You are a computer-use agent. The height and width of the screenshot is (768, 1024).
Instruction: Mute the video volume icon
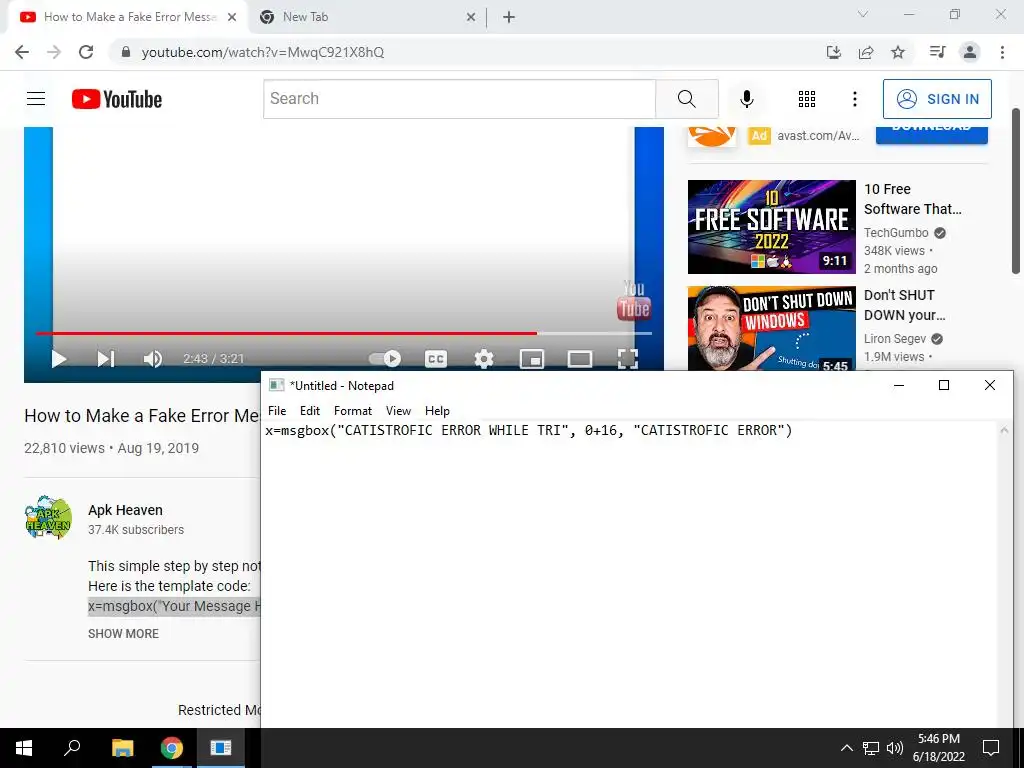point(153,359)
